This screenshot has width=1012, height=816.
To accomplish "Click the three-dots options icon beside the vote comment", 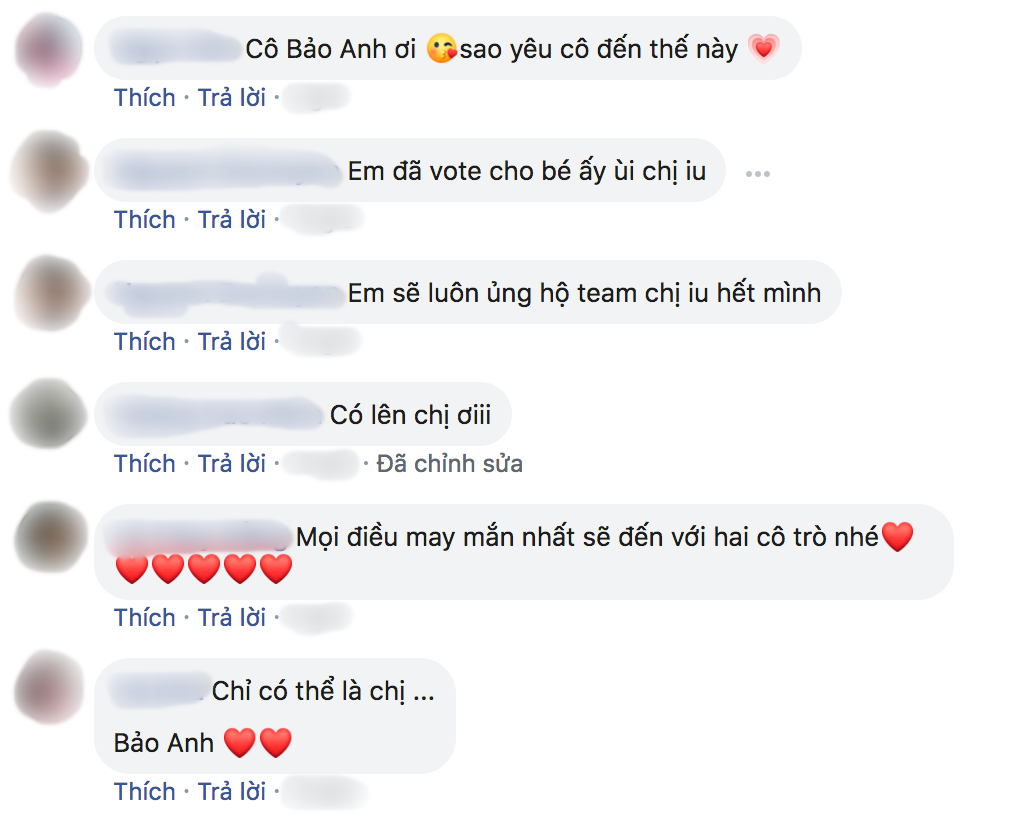I will tap(757, 174).
